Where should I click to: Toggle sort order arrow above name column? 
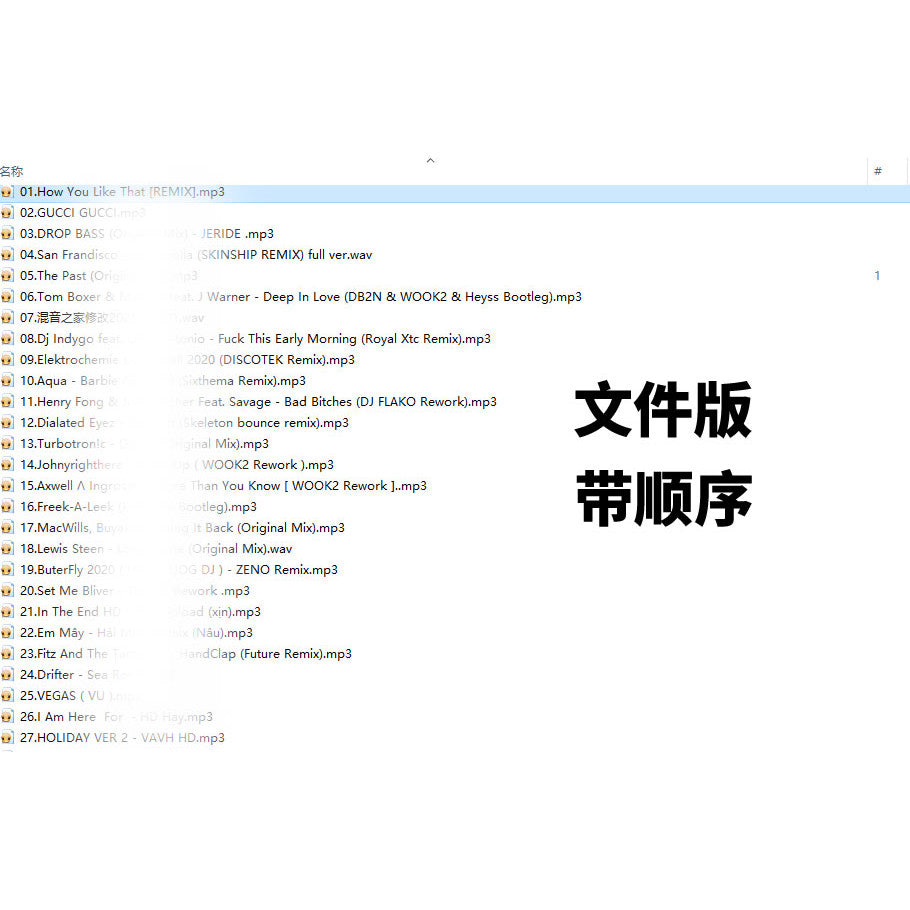point(430,161)
